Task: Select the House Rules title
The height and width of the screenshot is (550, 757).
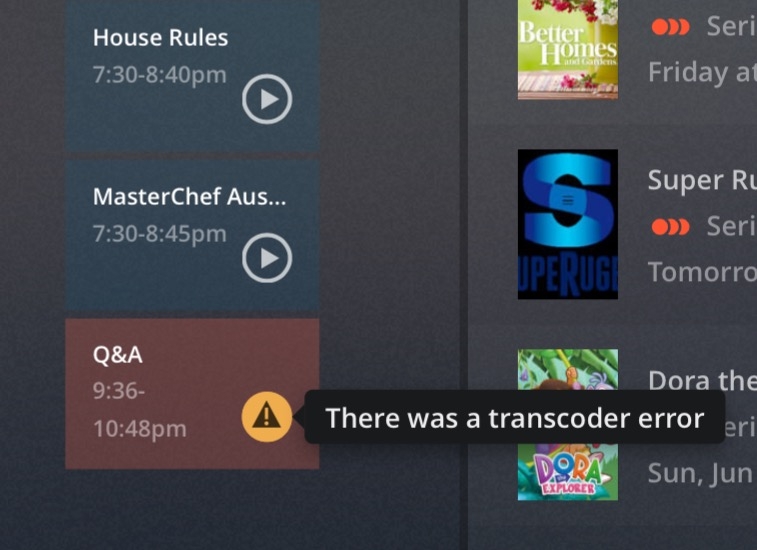Action: (x=160, y=38)
